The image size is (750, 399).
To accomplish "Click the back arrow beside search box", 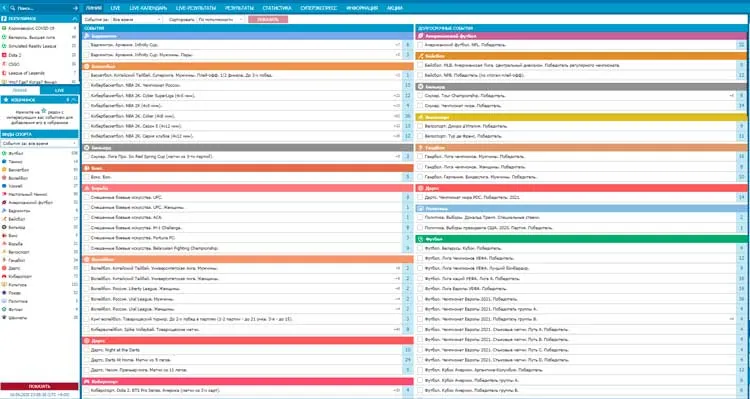I will [x=4, y=8].
